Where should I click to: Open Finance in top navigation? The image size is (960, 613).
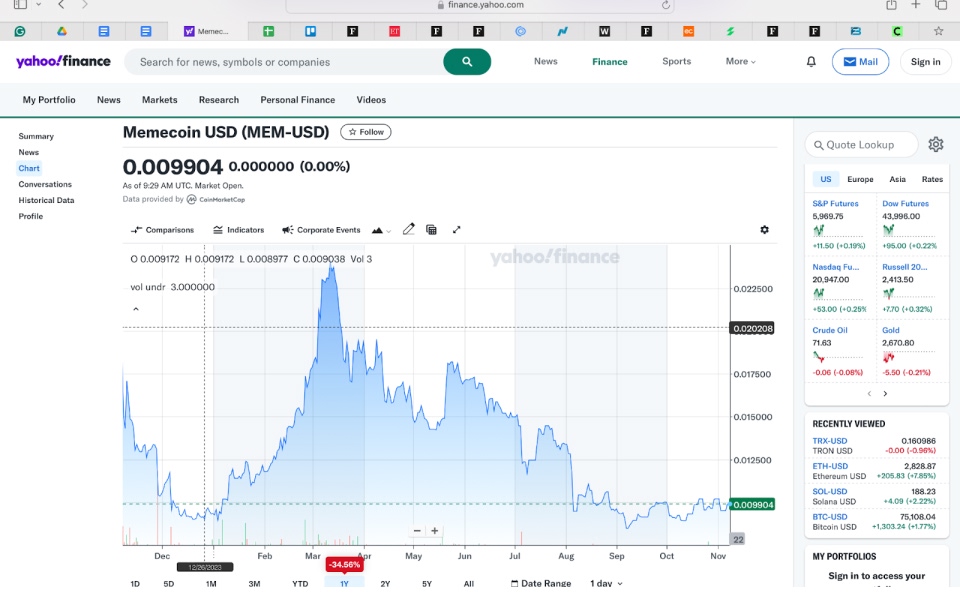(x=610, y=62)
